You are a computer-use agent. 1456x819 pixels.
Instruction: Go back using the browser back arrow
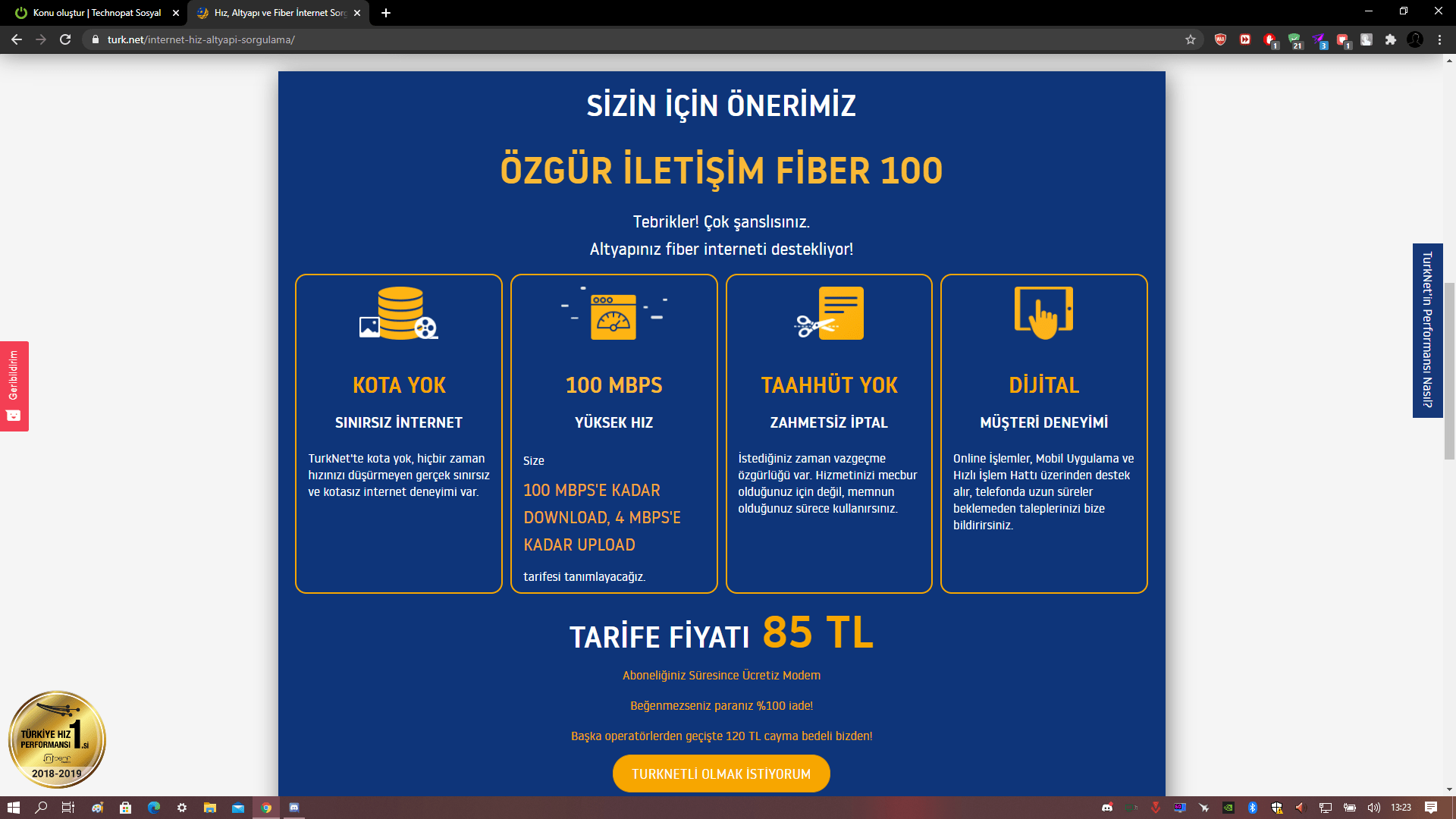[x=17, y=39]
